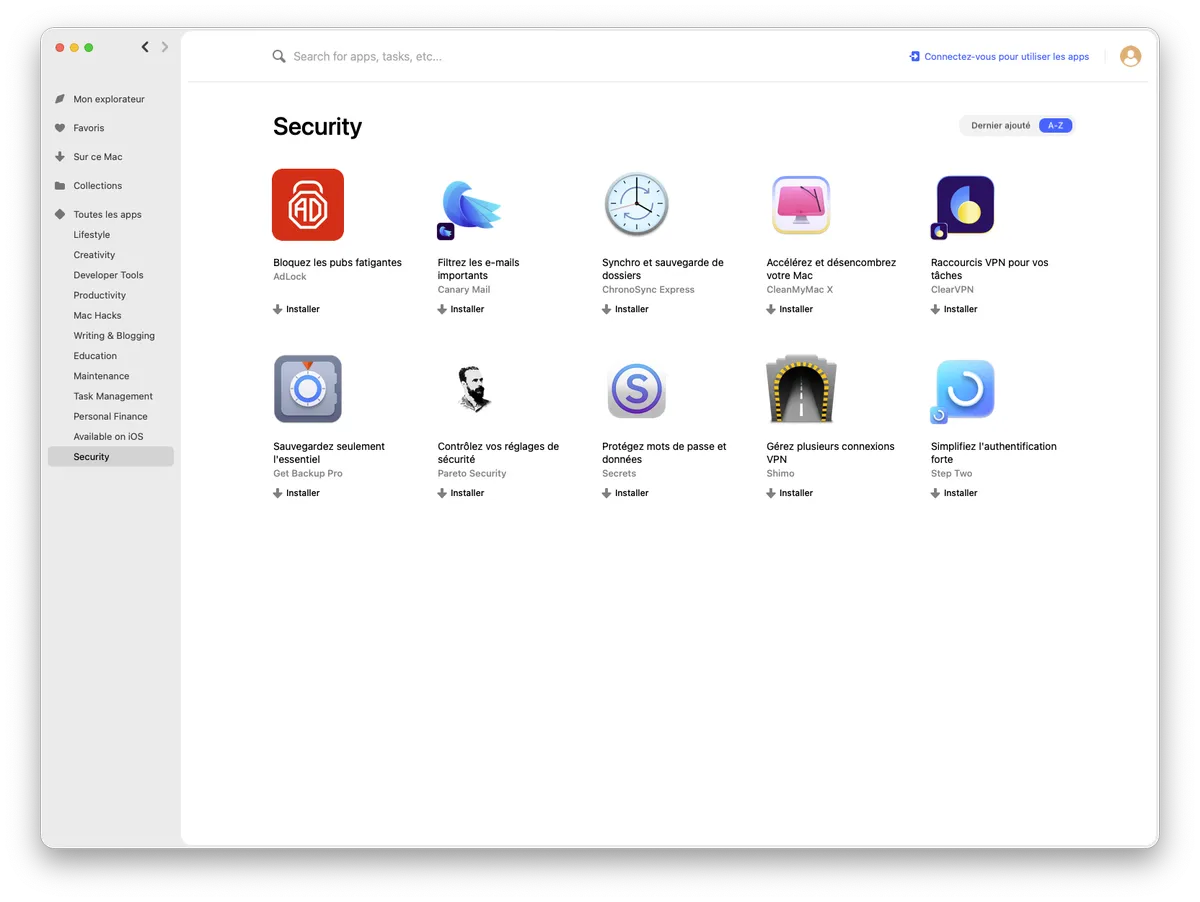Go forward with the right arrow
The image size is (1200, 902).
[165, 47]
